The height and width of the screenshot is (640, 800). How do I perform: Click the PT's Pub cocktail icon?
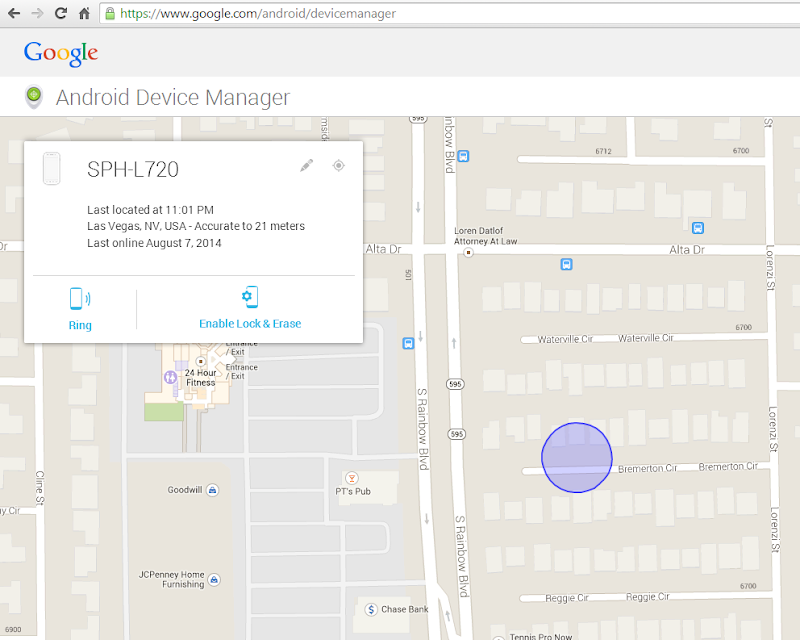click(352, 478)
